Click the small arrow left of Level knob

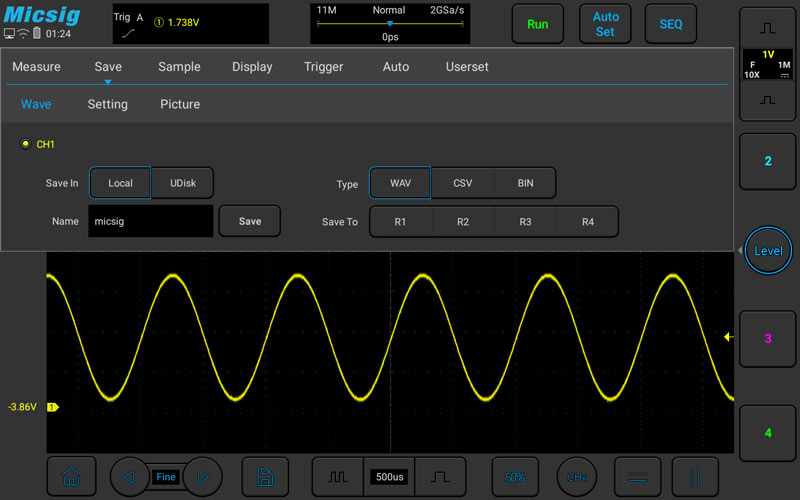[x=740, y=251]
